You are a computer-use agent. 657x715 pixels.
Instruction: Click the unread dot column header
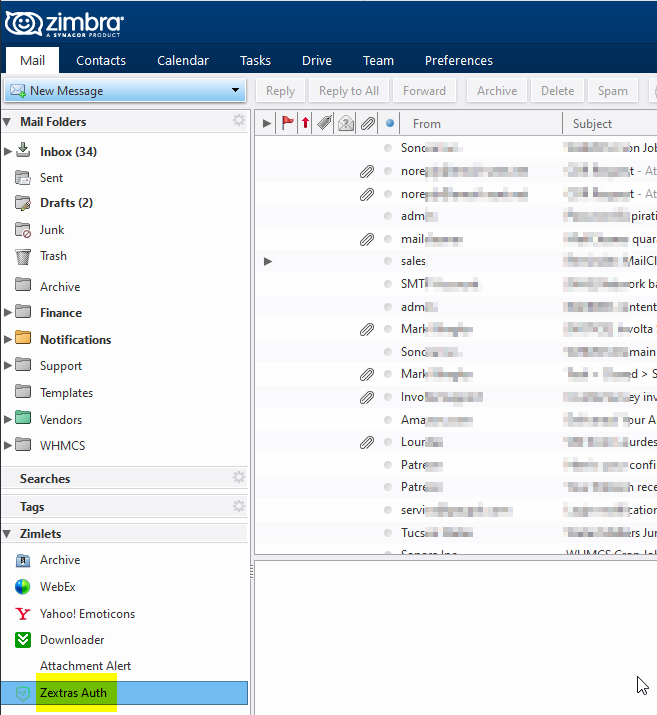tap(389, 123)
